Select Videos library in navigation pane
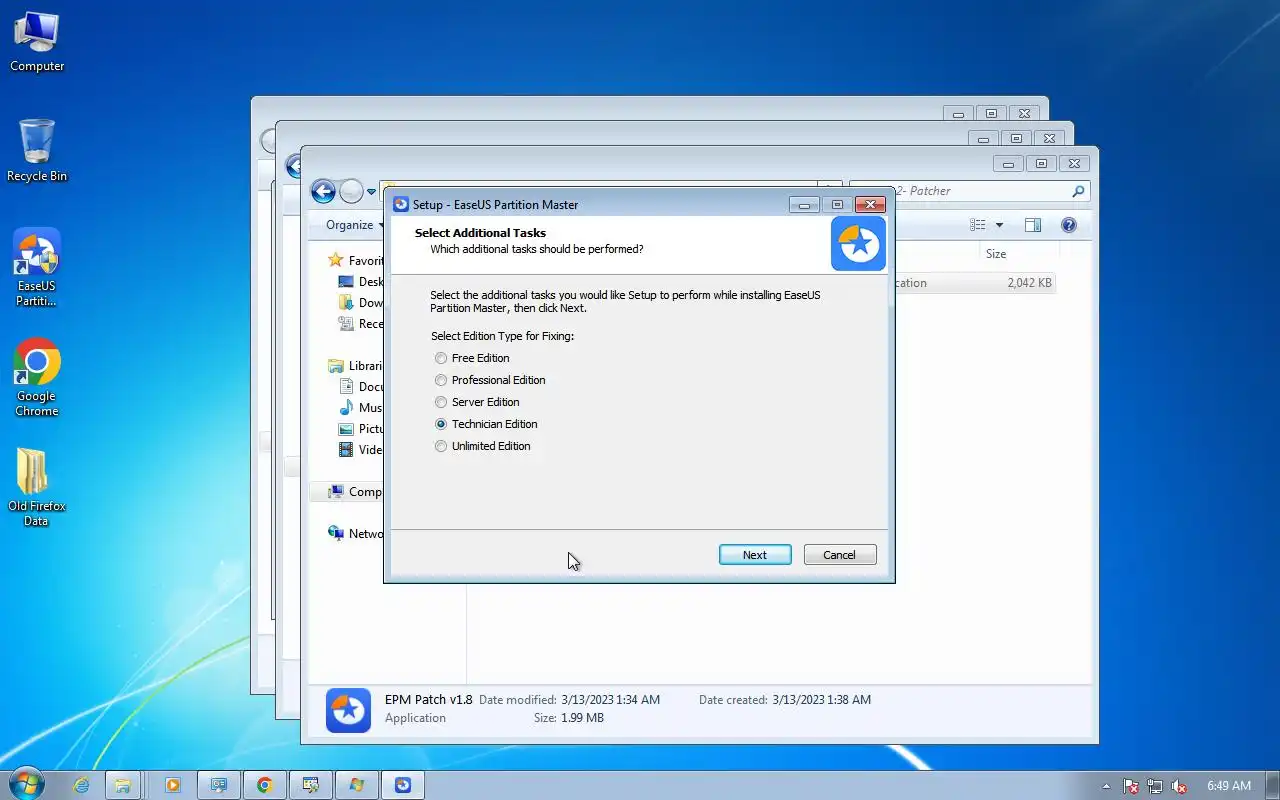1280x800 pixels. coord(361,450)
